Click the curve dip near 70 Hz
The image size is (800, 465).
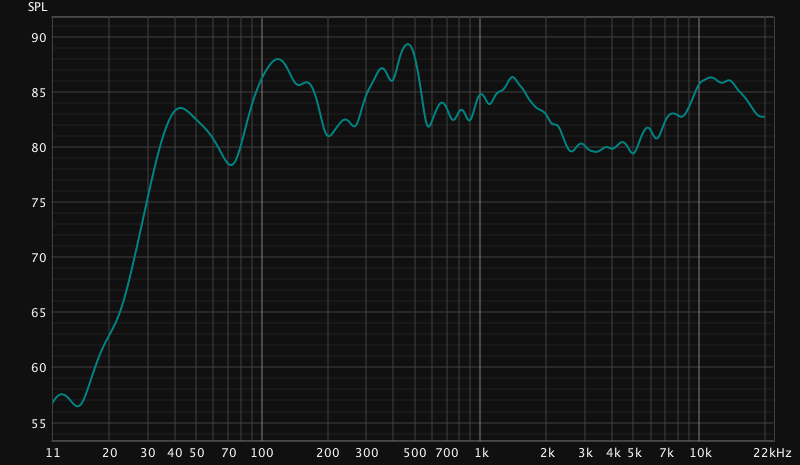pos(231,165)
